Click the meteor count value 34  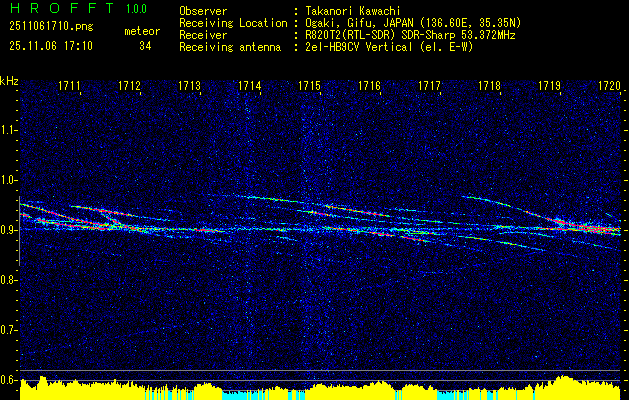[145, 46]
